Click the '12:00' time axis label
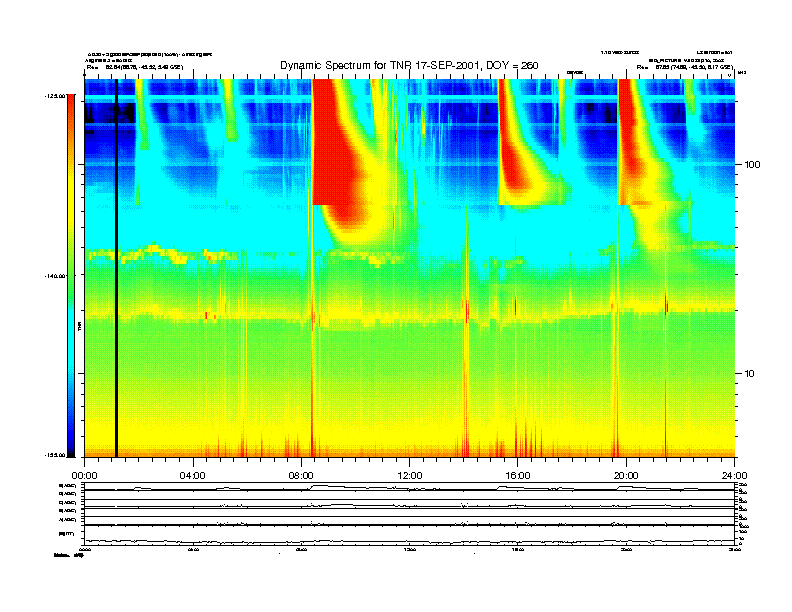Image resolution: width=792 pixels, height=612 pixels. [410, 476]
